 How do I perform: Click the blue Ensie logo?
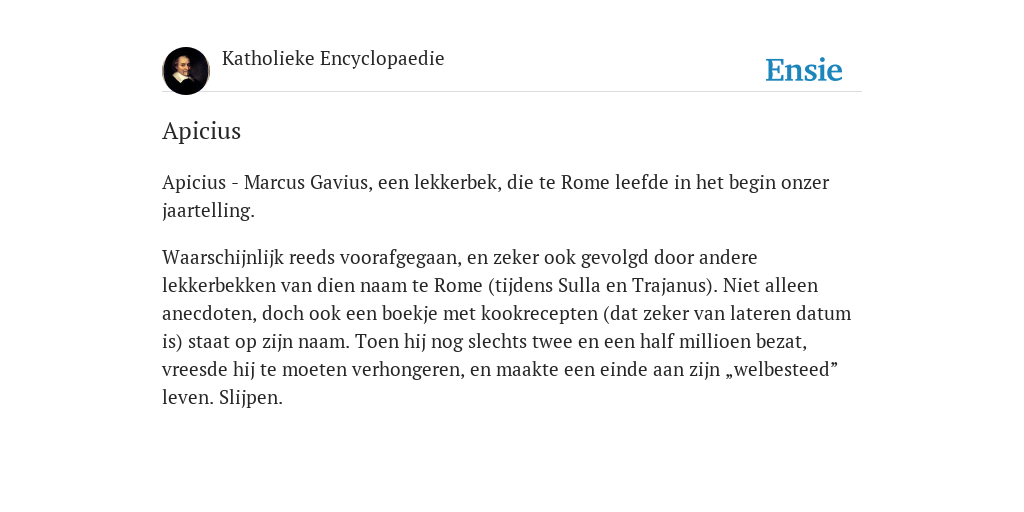coord(804,70)
